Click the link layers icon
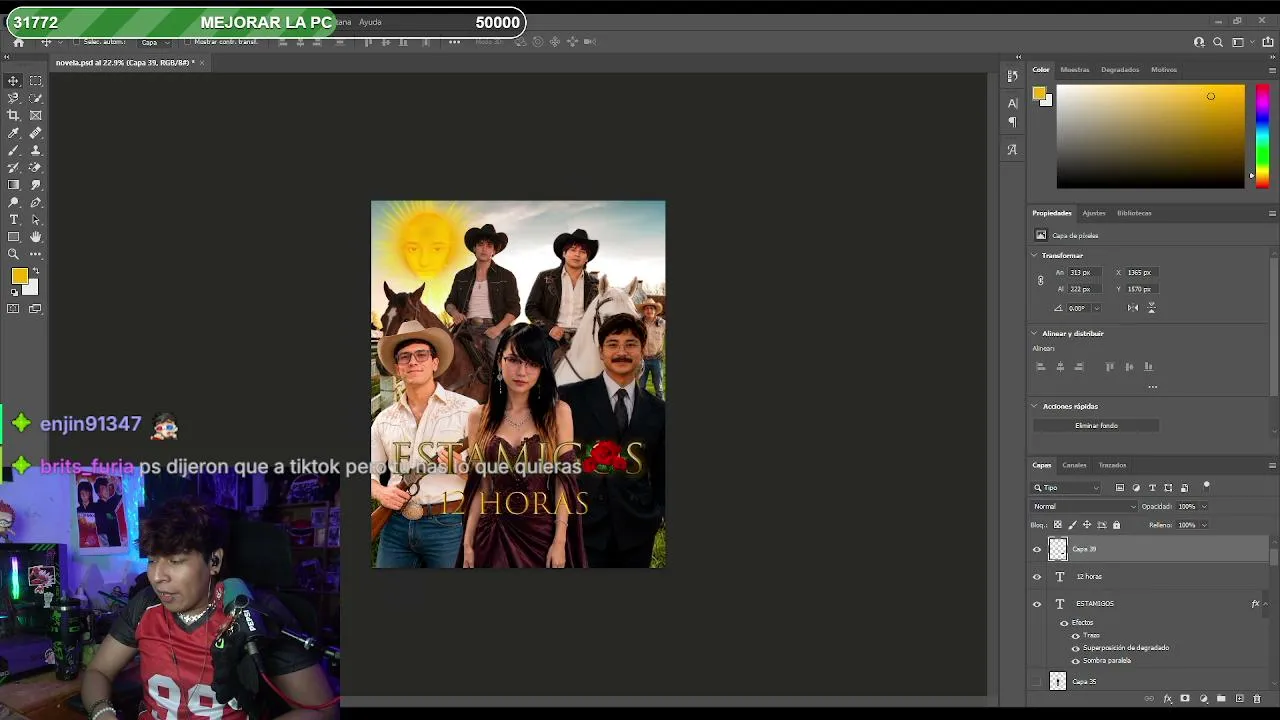Viewport: 1280px width, 720px height. click(1149, 699)
